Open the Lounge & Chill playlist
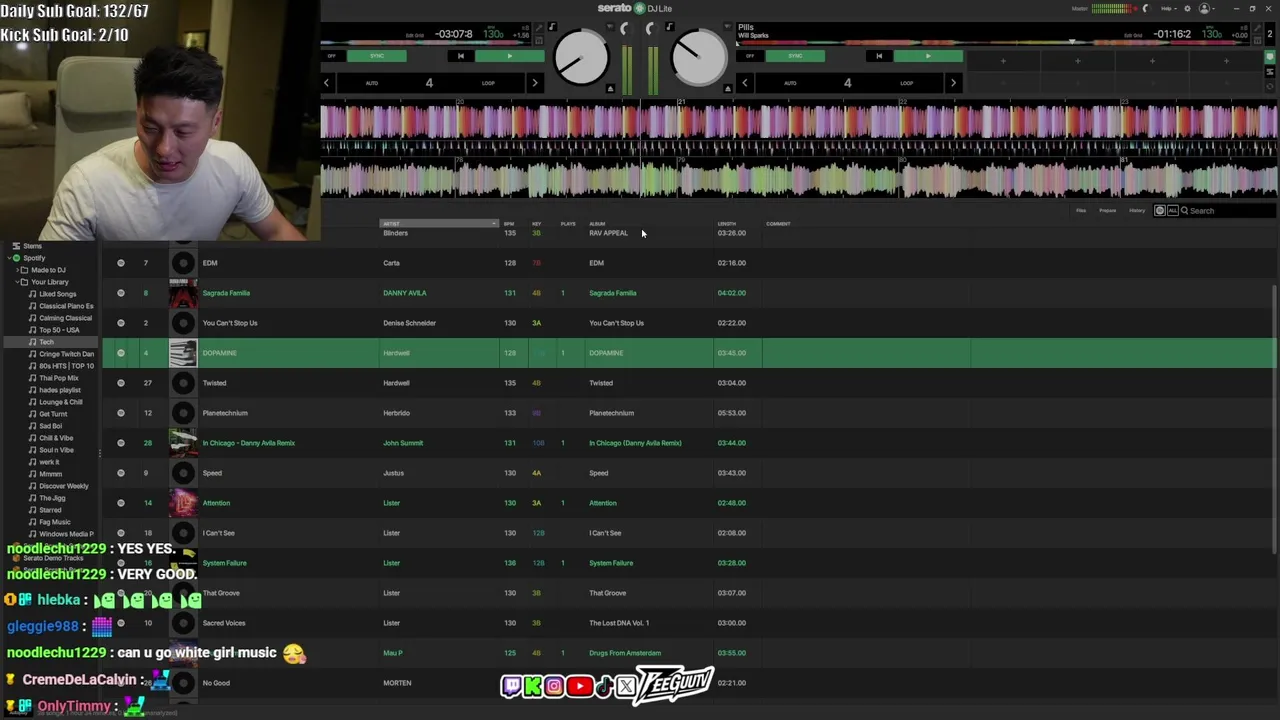The height and width of the screenshot is (720, 1280). 60,402
